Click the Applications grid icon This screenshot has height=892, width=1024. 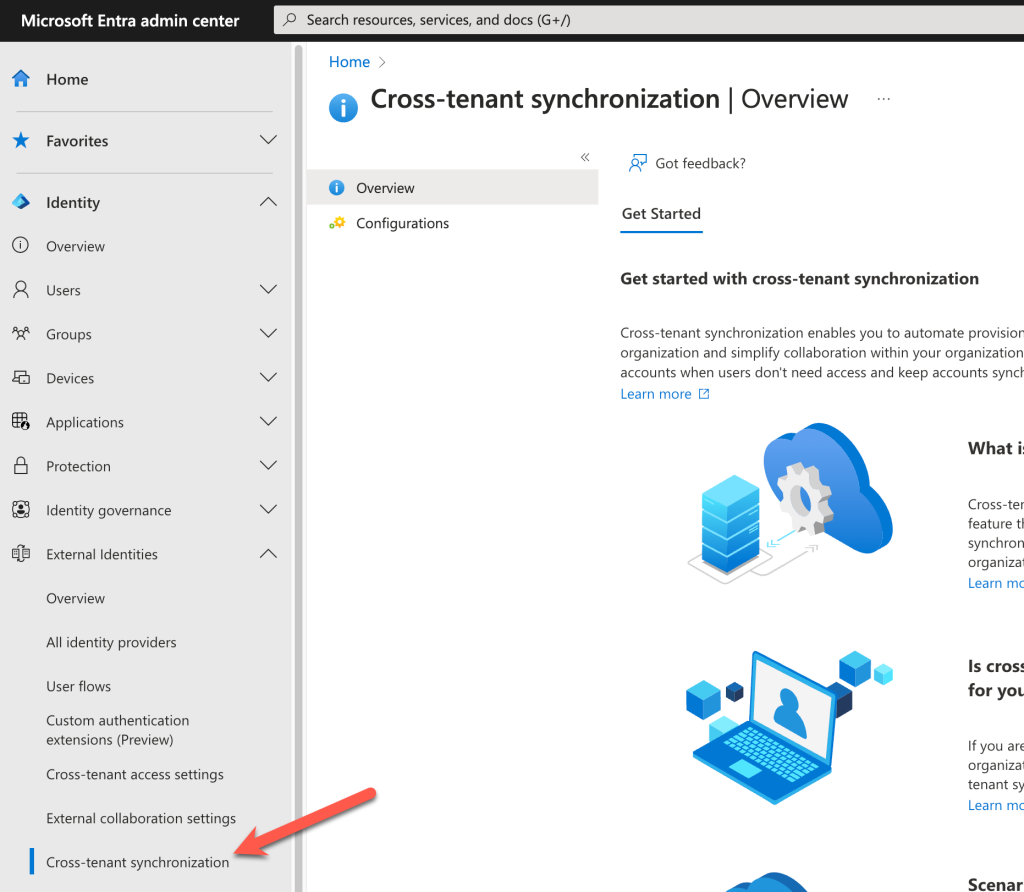21,422
